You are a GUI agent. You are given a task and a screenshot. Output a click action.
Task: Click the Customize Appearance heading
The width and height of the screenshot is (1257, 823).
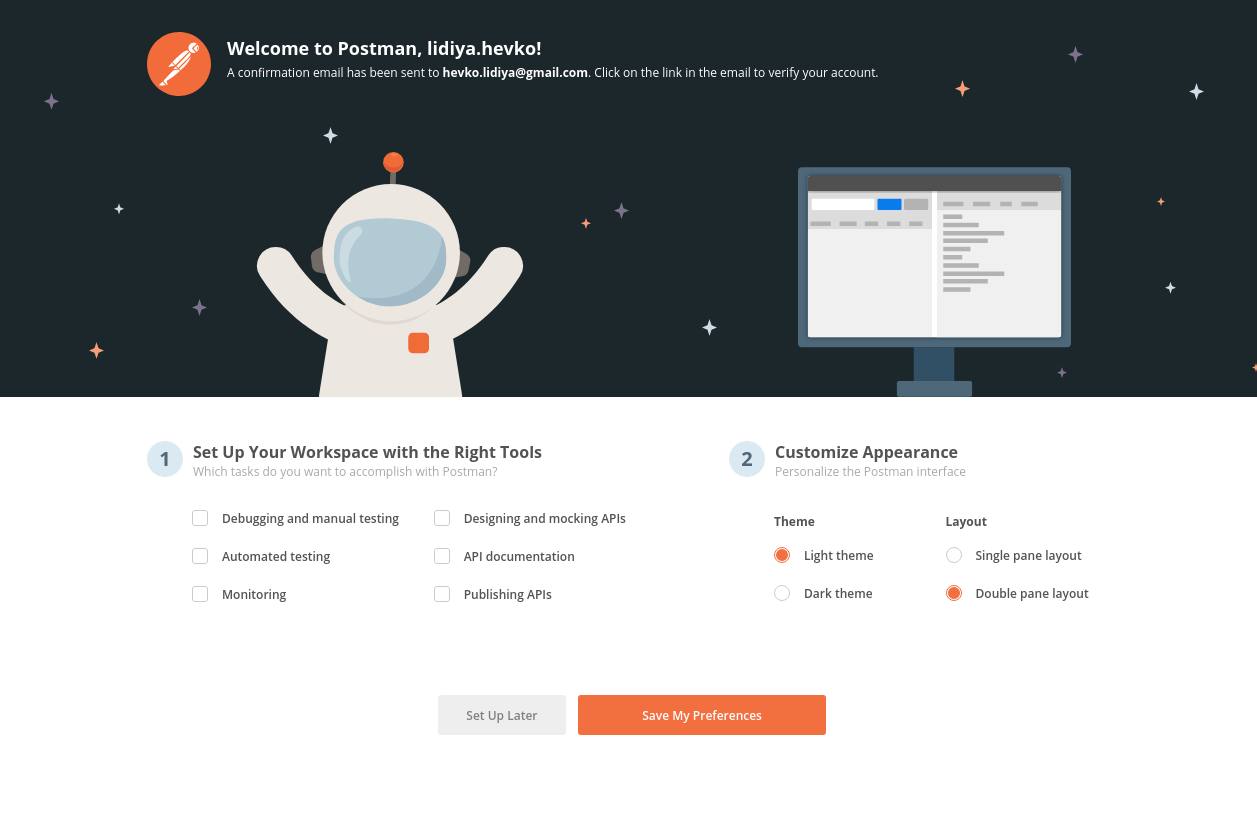pyautogui.click(x=866, y=452)
